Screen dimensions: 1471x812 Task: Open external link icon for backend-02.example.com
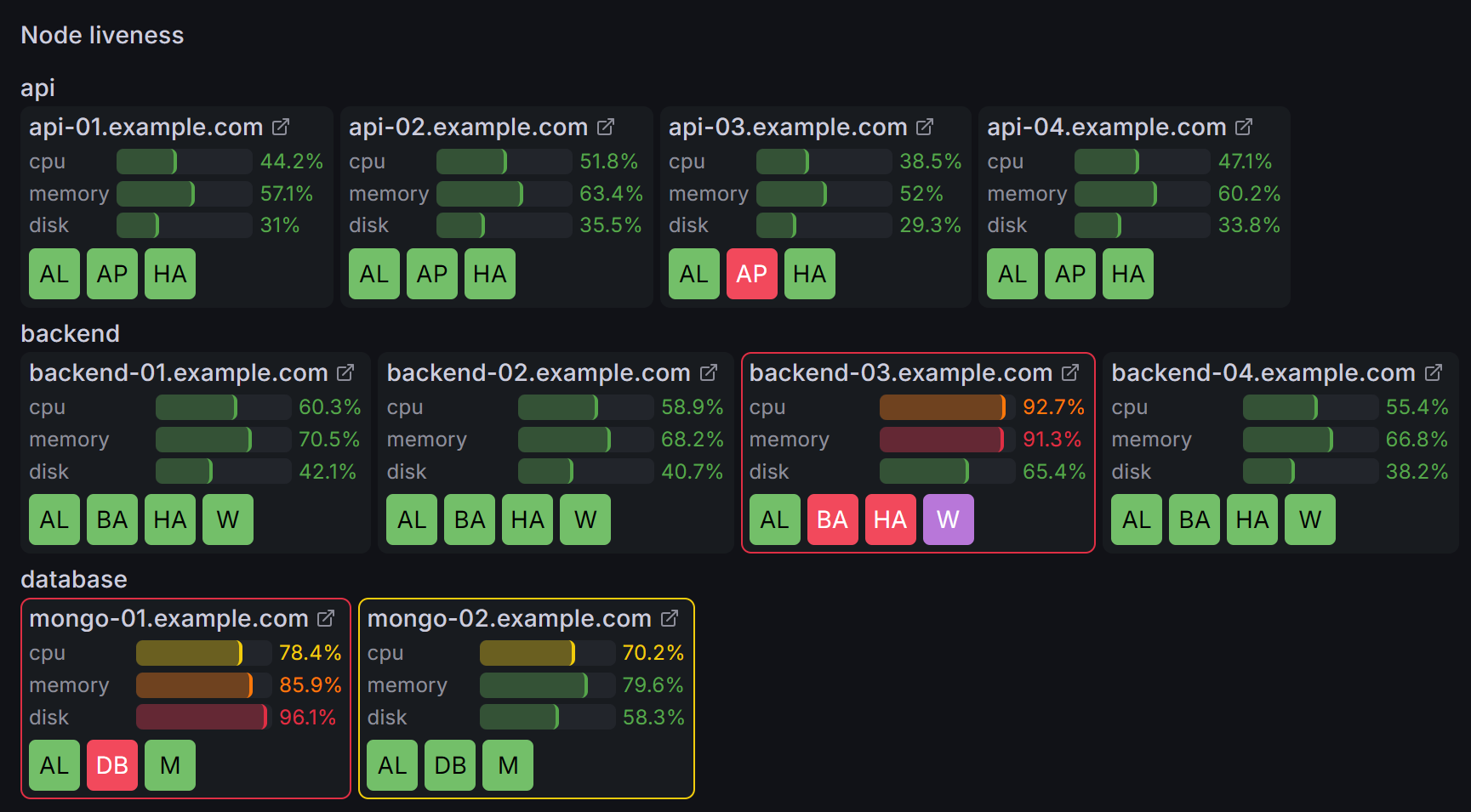click(x=709, y=373)
